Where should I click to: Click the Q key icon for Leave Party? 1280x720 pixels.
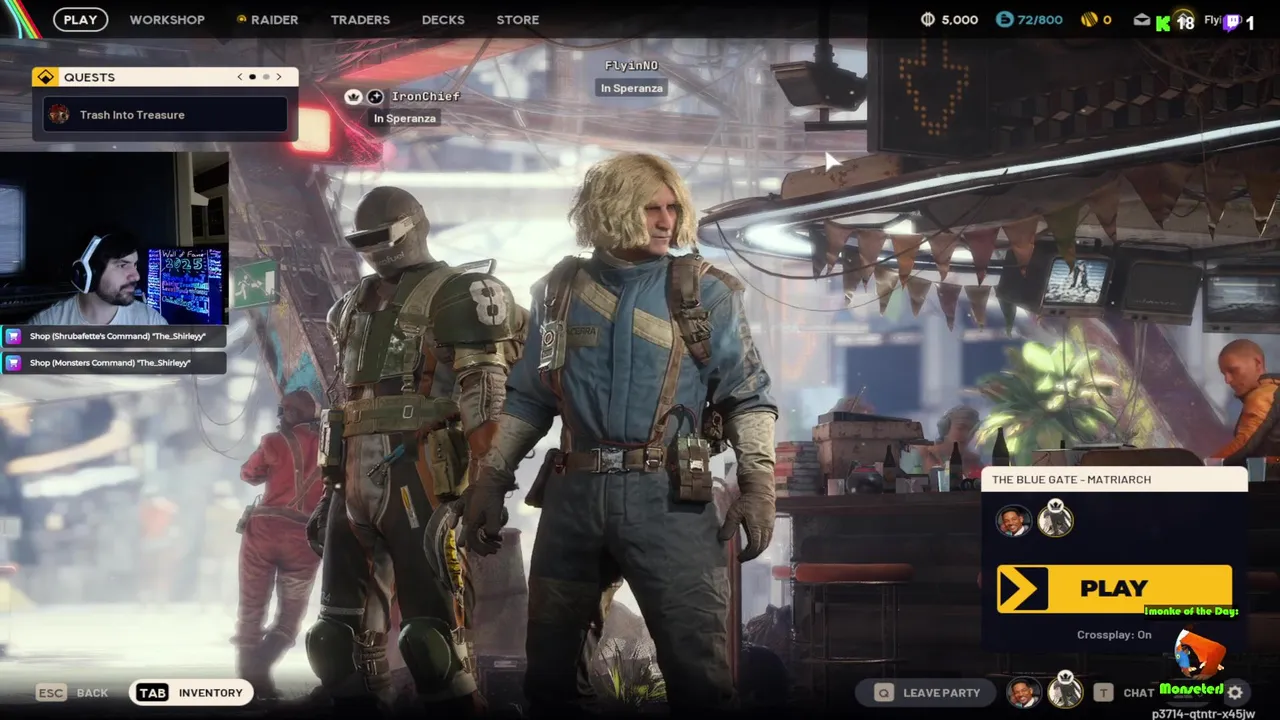[x=883, y=692]
